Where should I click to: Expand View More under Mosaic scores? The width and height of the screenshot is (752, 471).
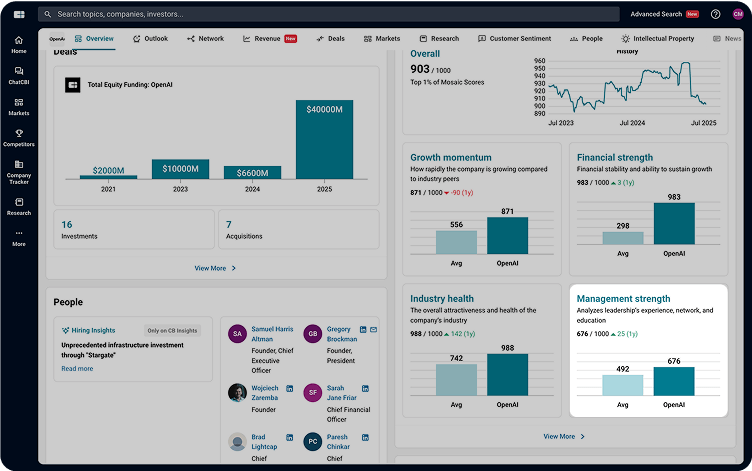(x=564, y=436)
